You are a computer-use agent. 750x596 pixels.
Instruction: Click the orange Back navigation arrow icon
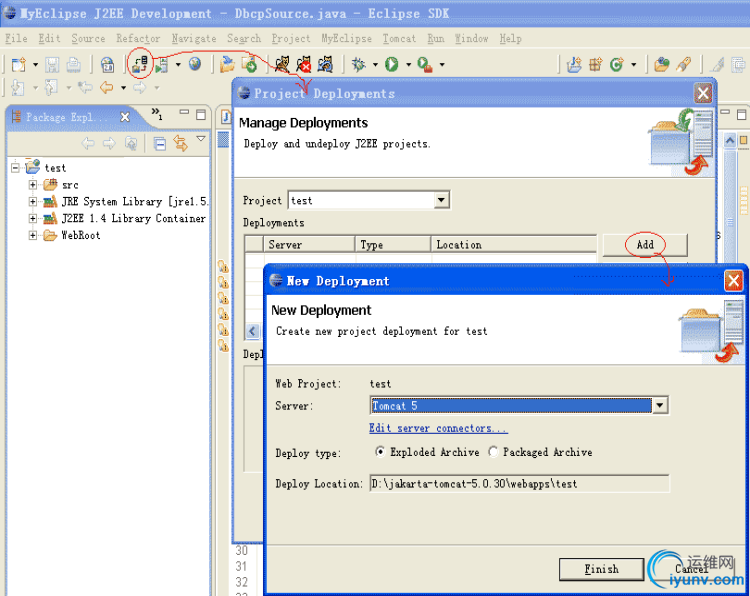point(106,88)
